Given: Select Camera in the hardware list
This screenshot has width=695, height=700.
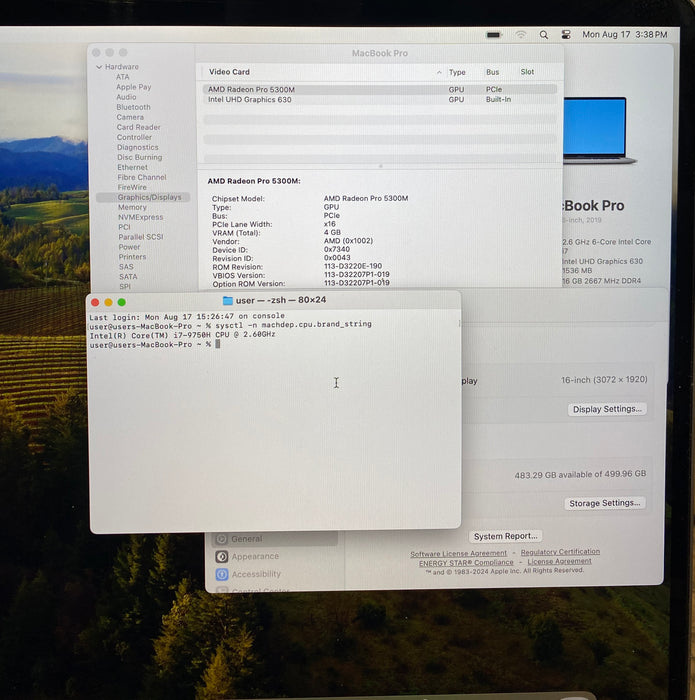Looking at the screenshot, I should click(x=130, y=117).
